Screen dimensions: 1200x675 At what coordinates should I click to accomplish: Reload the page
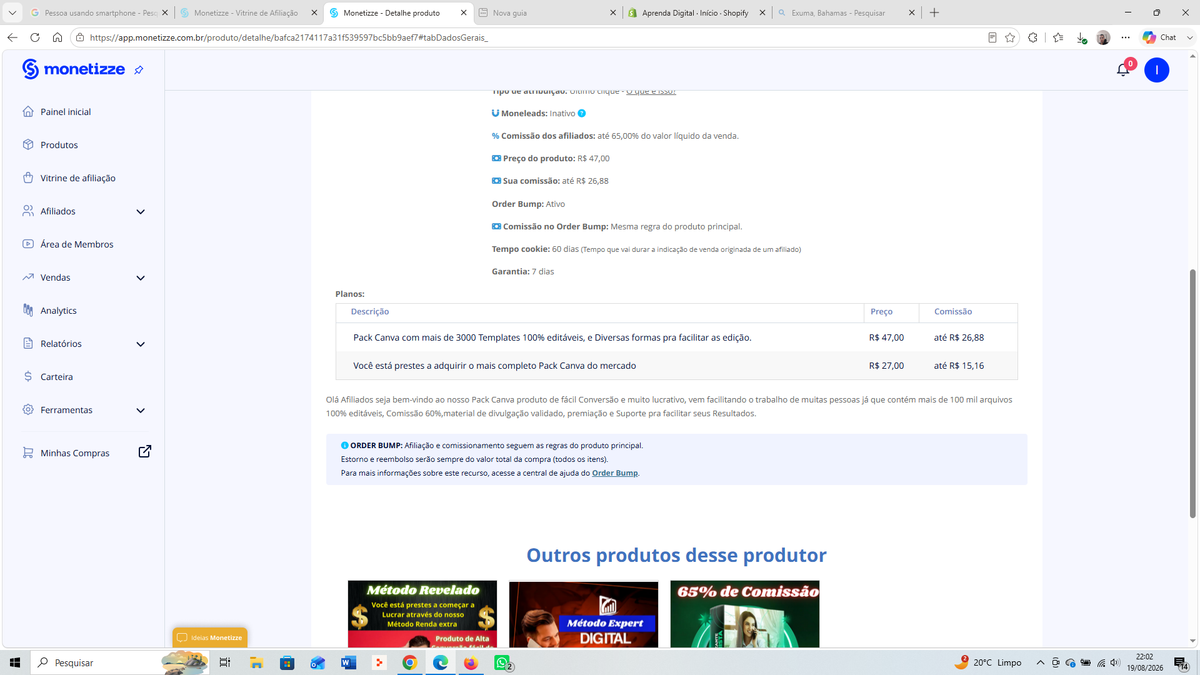pos(35,37)
